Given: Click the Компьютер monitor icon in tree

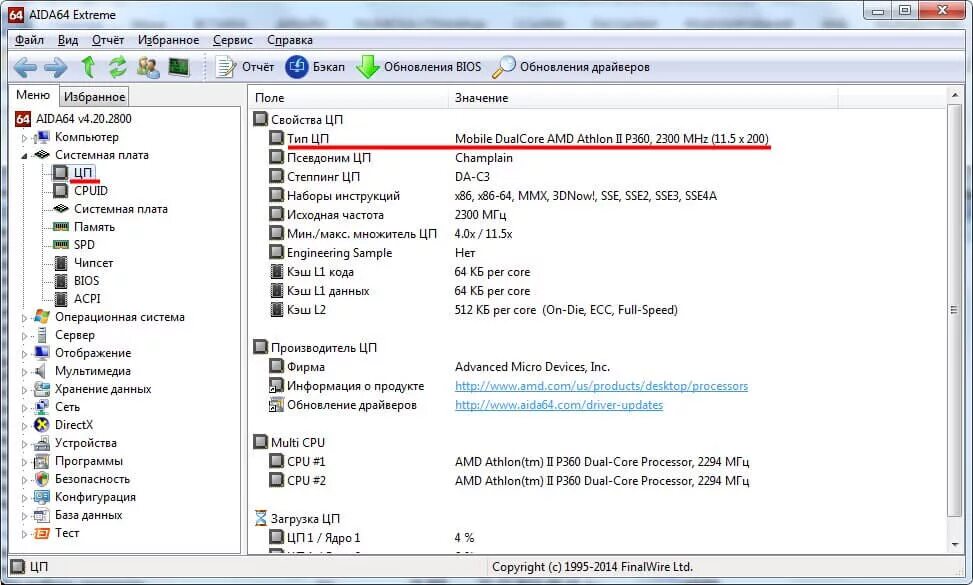Looking at the screenshot, I should pos(42,137).
